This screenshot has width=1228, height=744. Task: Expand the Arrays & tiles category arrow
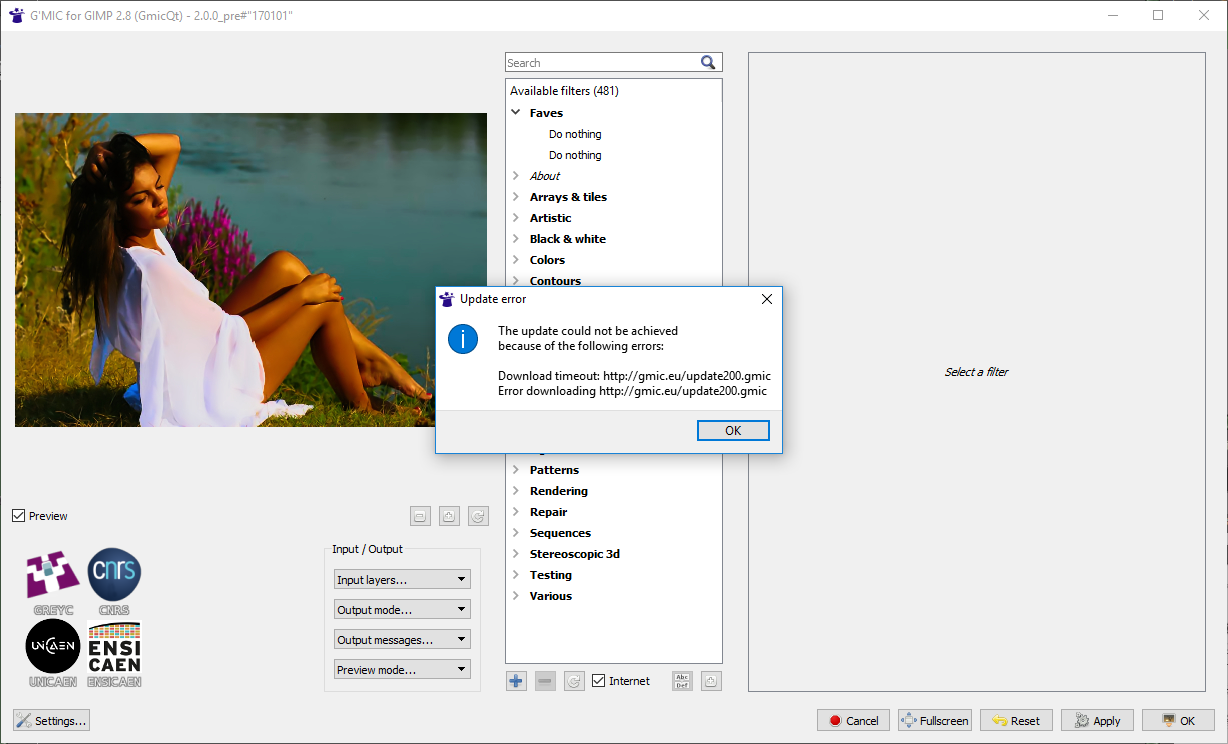[516, 197]
